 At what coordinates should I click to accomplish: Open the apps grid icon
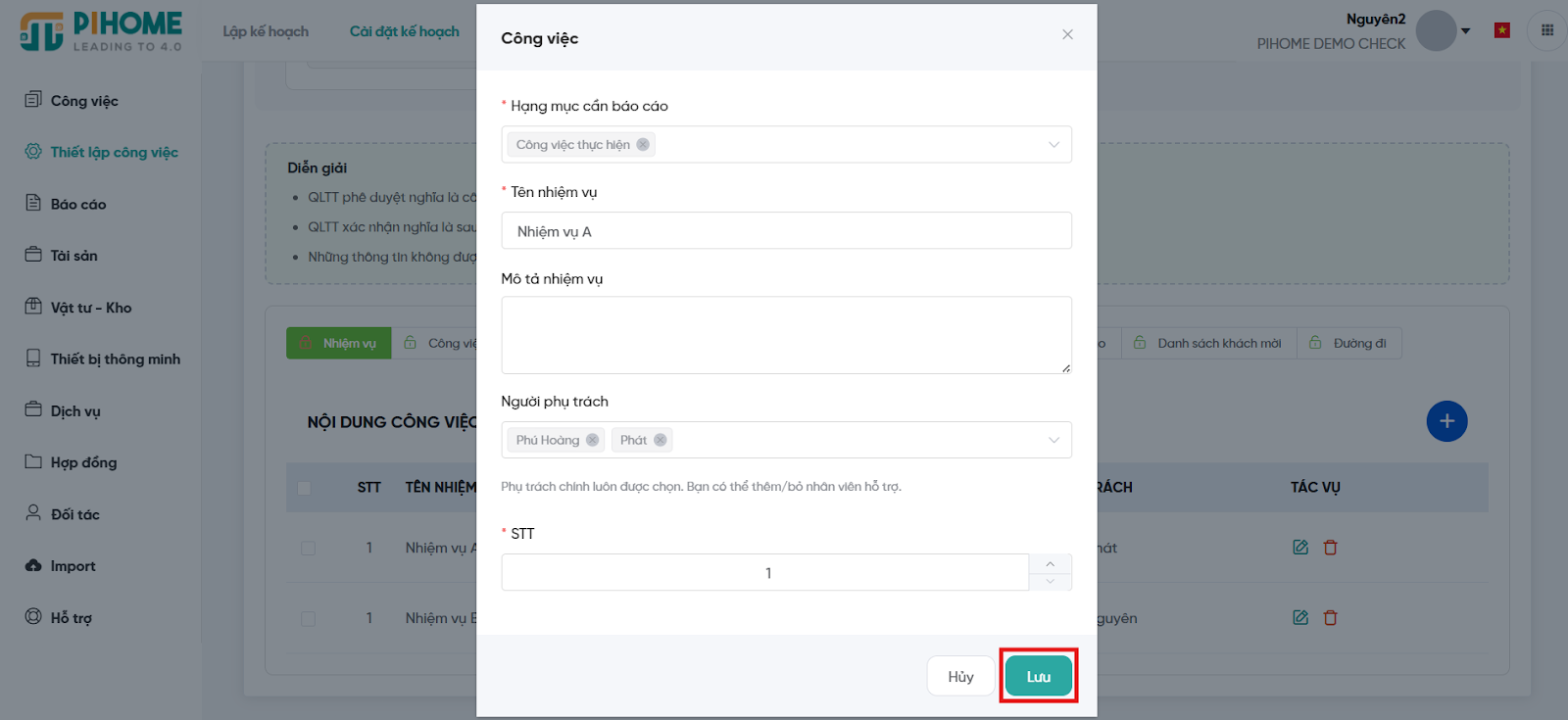click(1547, 30)
